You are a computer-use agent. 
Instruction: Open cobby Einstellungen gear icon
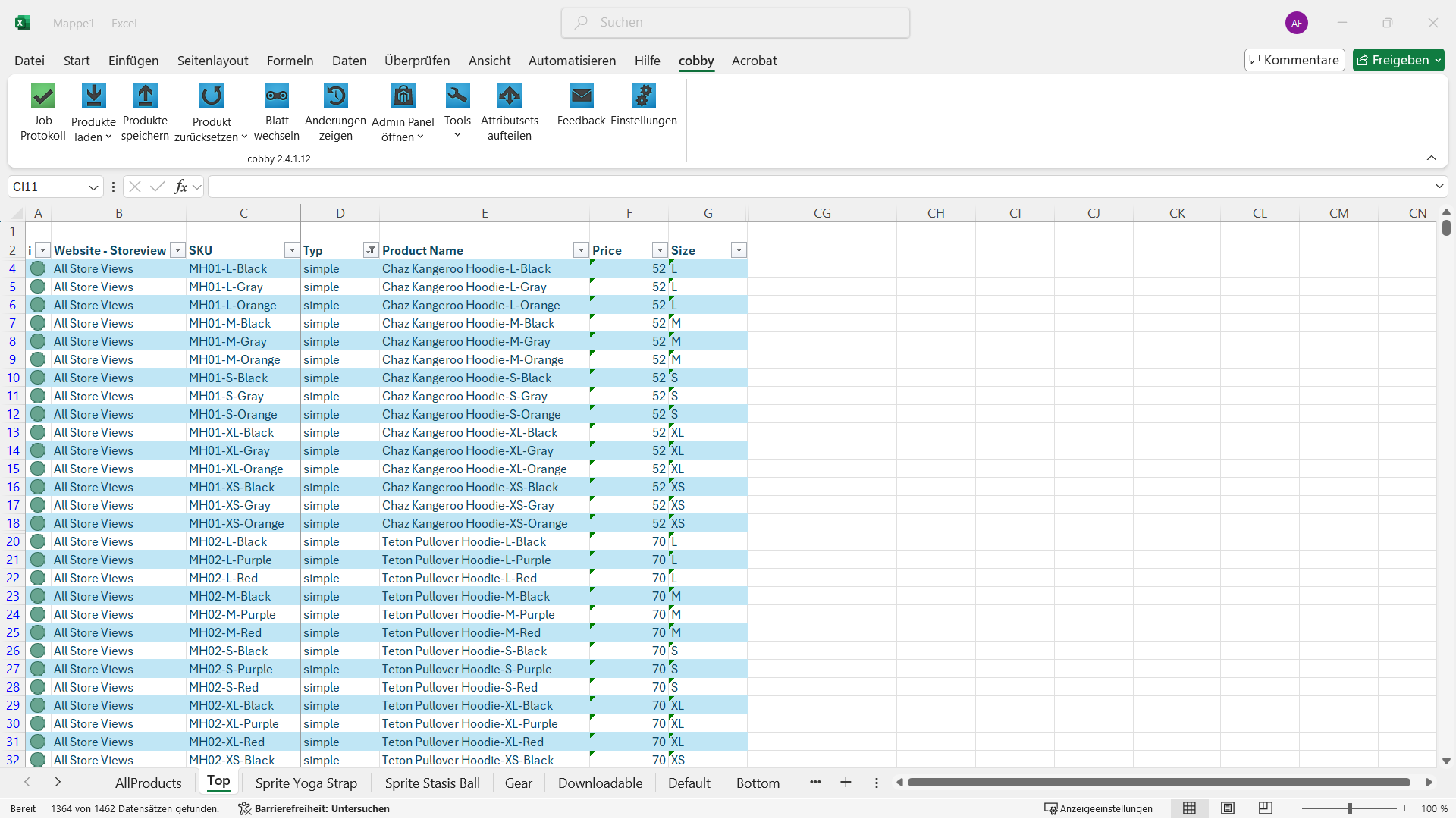coord(644,96)
